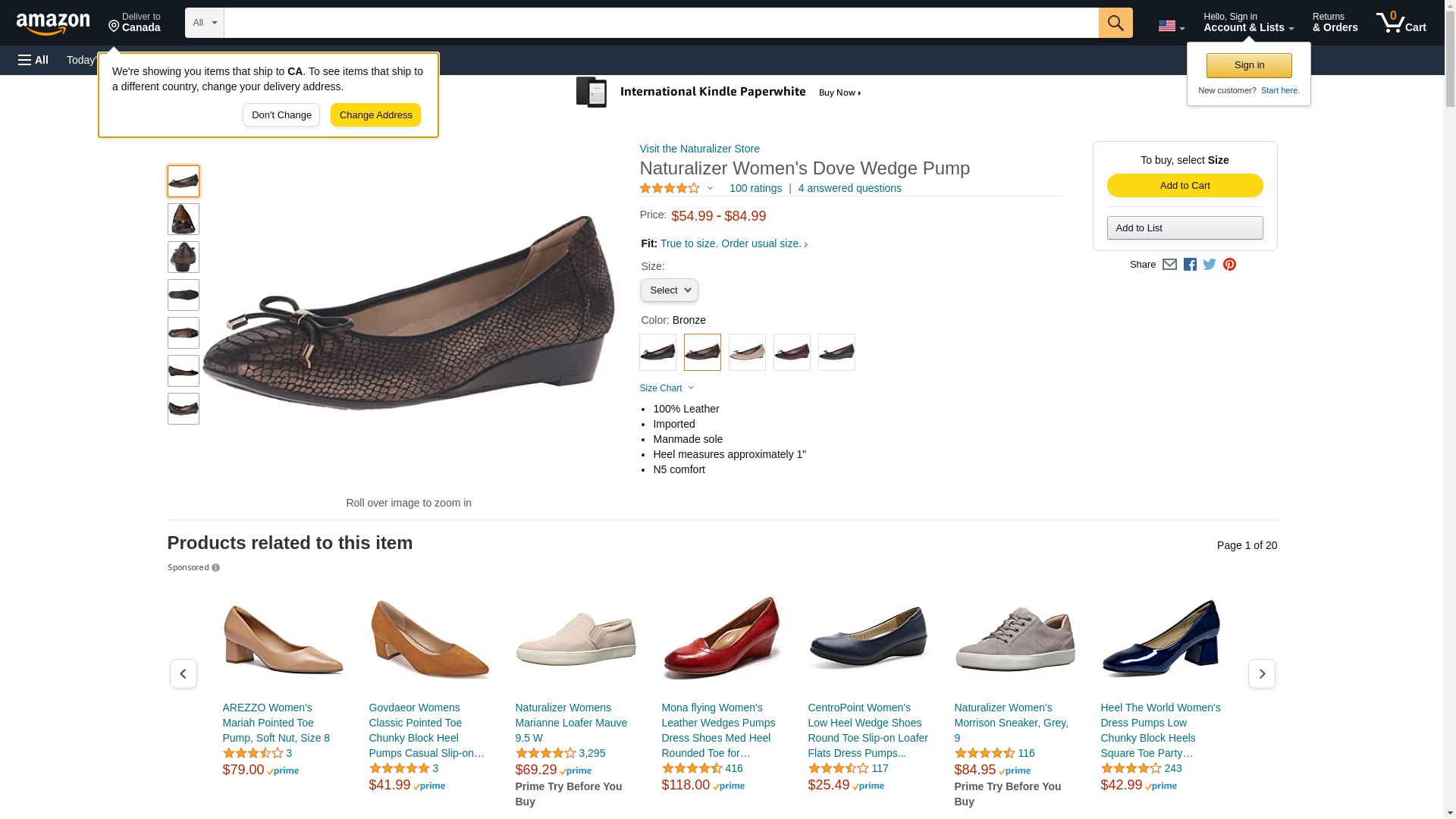
Task: Select the taupe color swatch
Action: tap(747, 353)
